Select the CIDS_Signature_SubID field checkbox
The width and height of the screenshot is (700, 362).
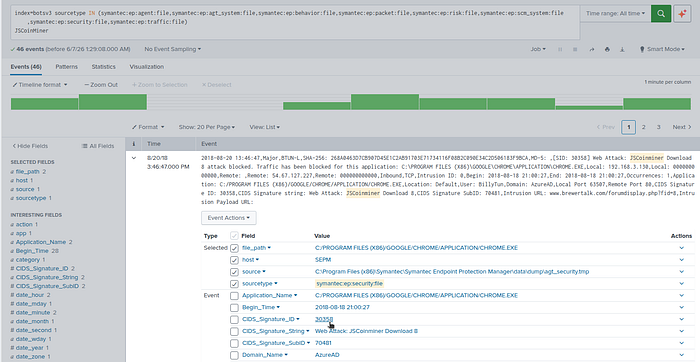pyautogui.click(x=234, y=343)
